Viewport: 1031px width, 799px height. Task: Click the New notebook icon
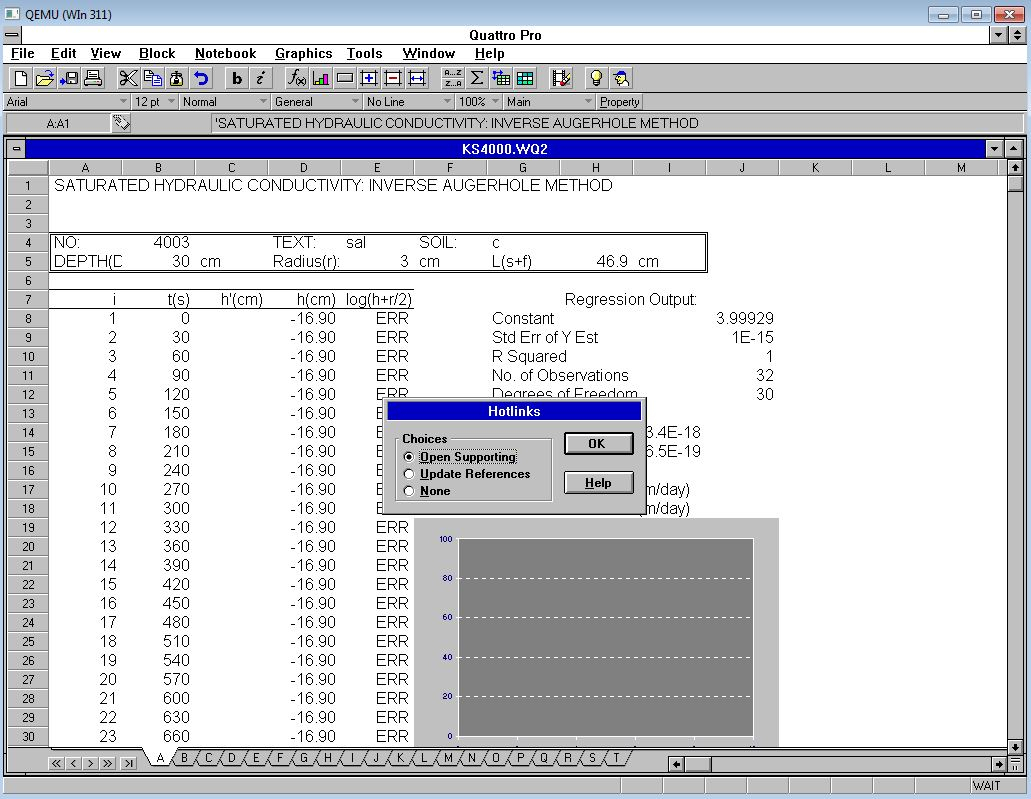[x=21, y=78]
